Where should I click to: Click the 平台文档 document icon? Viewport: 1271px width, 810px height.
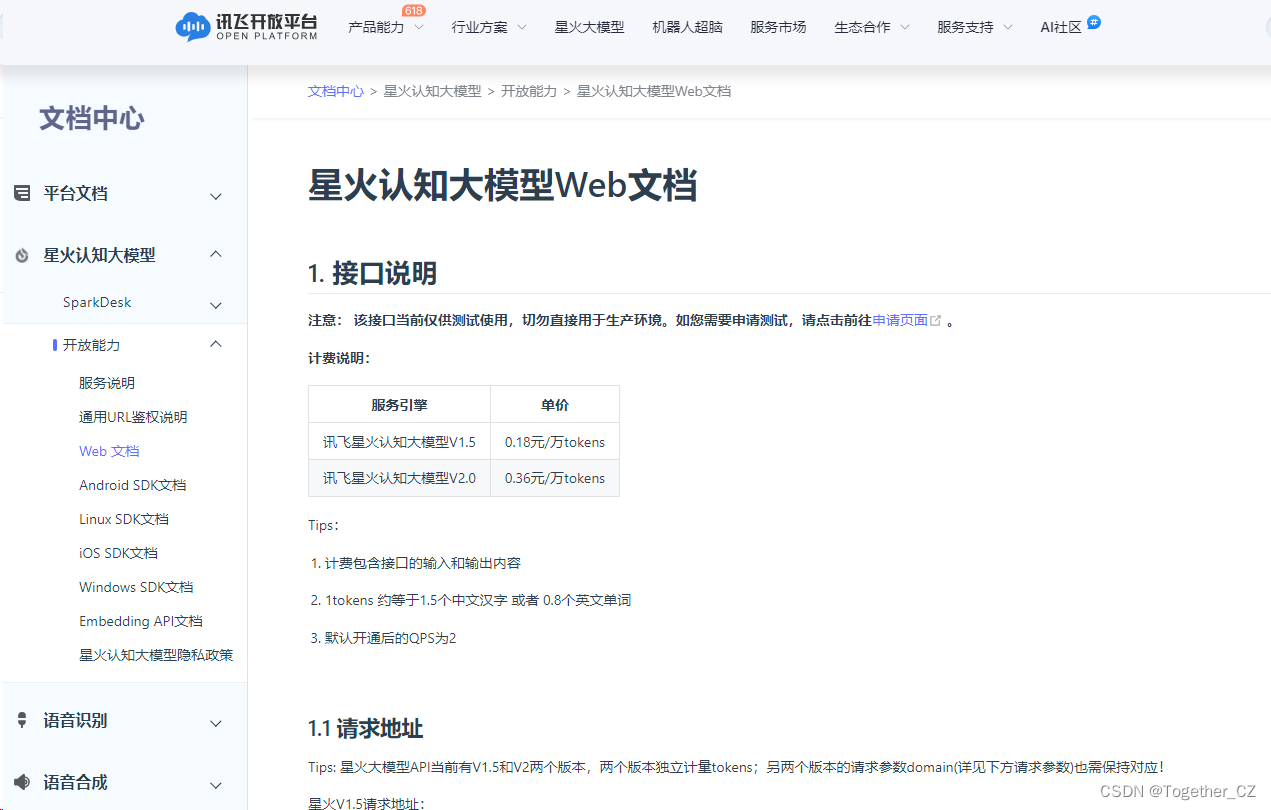(x=22, y=193)
